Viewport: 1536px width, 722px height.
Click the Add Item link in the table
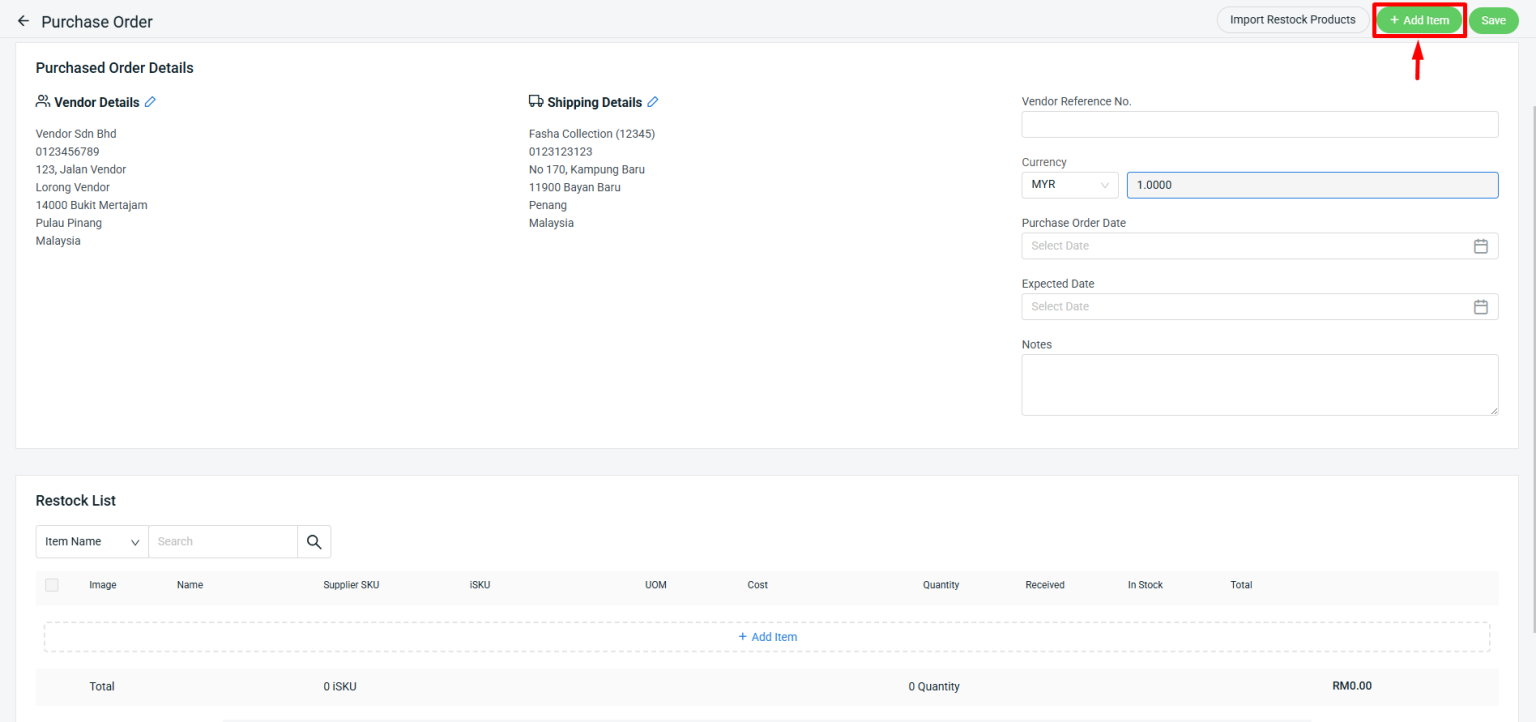(x=767, y=637)
